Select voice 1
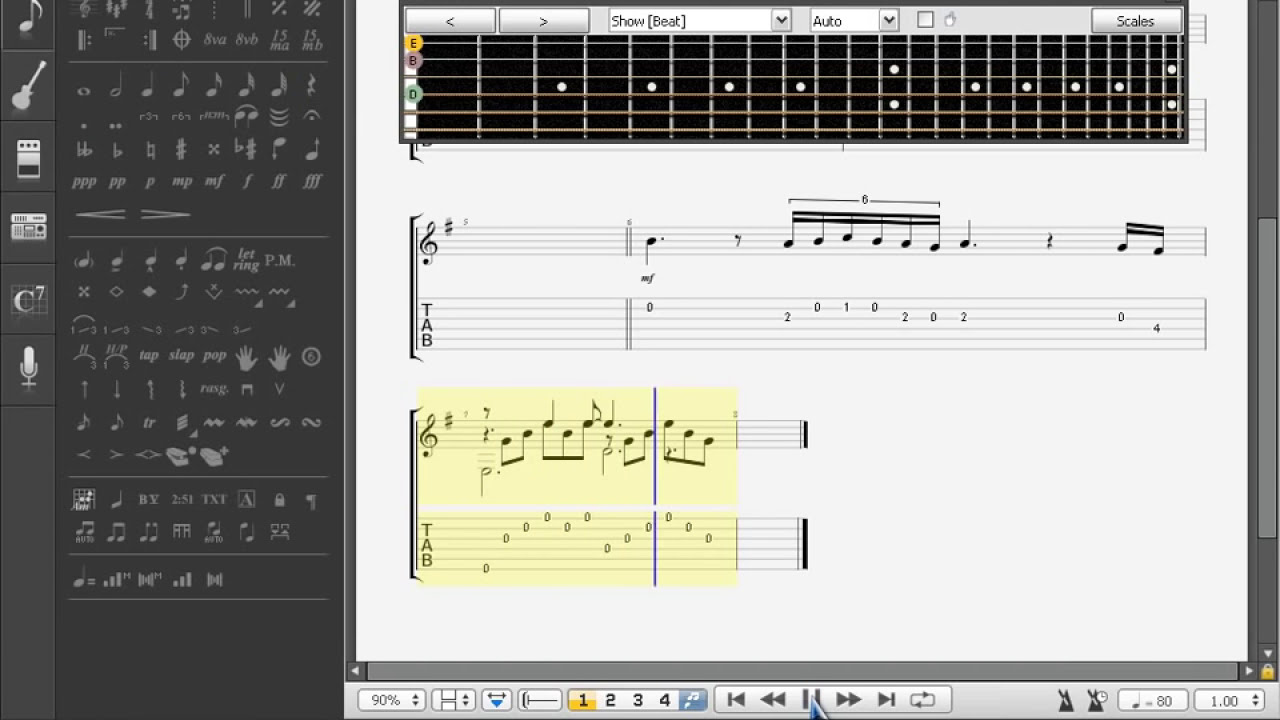Image resolution: width=1280 pixels, height=720 pixels. [583, 700]
